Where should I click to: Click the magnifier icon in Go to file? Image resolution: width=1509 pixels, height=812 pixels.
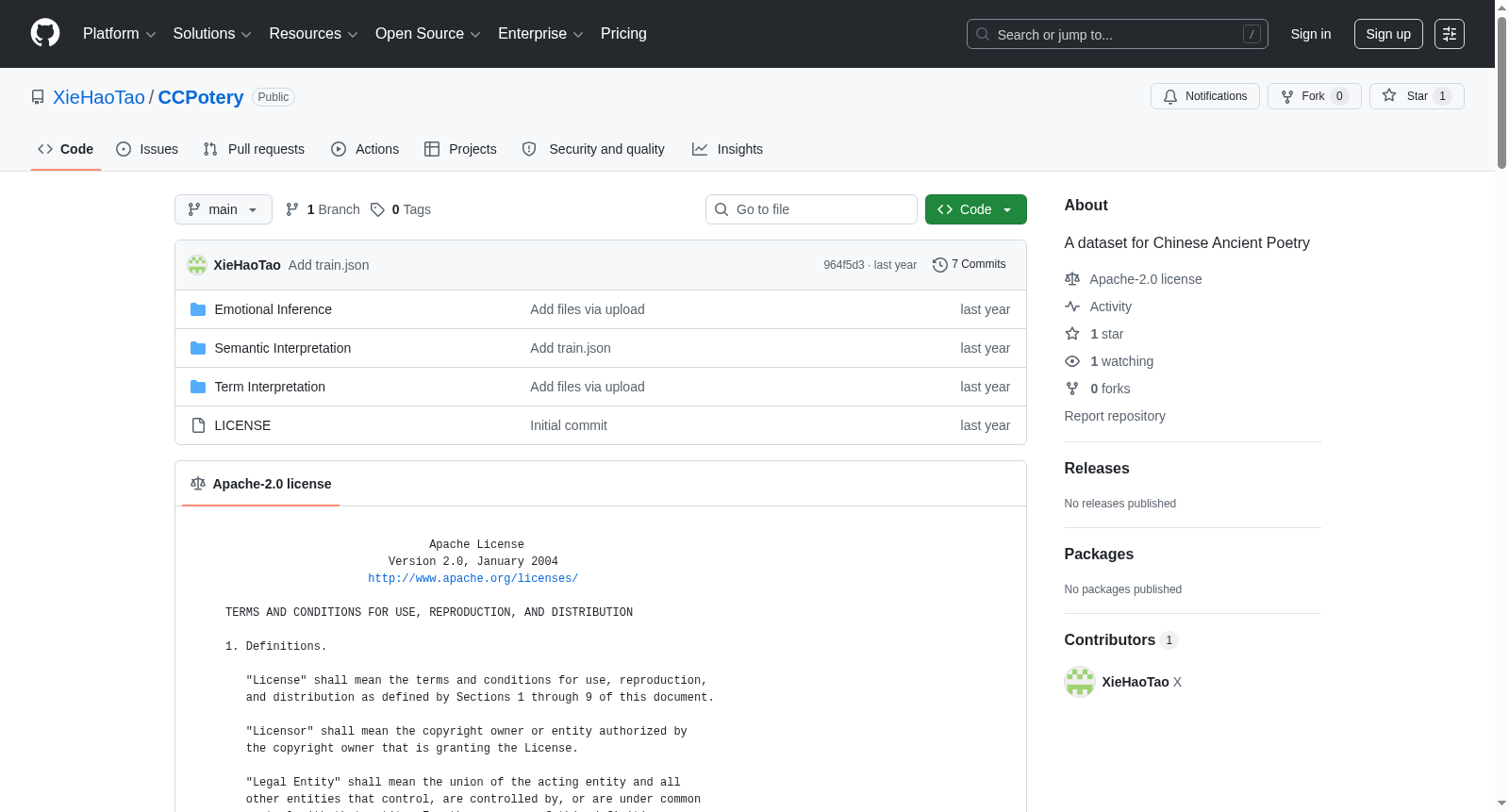(x=721, y=209)
